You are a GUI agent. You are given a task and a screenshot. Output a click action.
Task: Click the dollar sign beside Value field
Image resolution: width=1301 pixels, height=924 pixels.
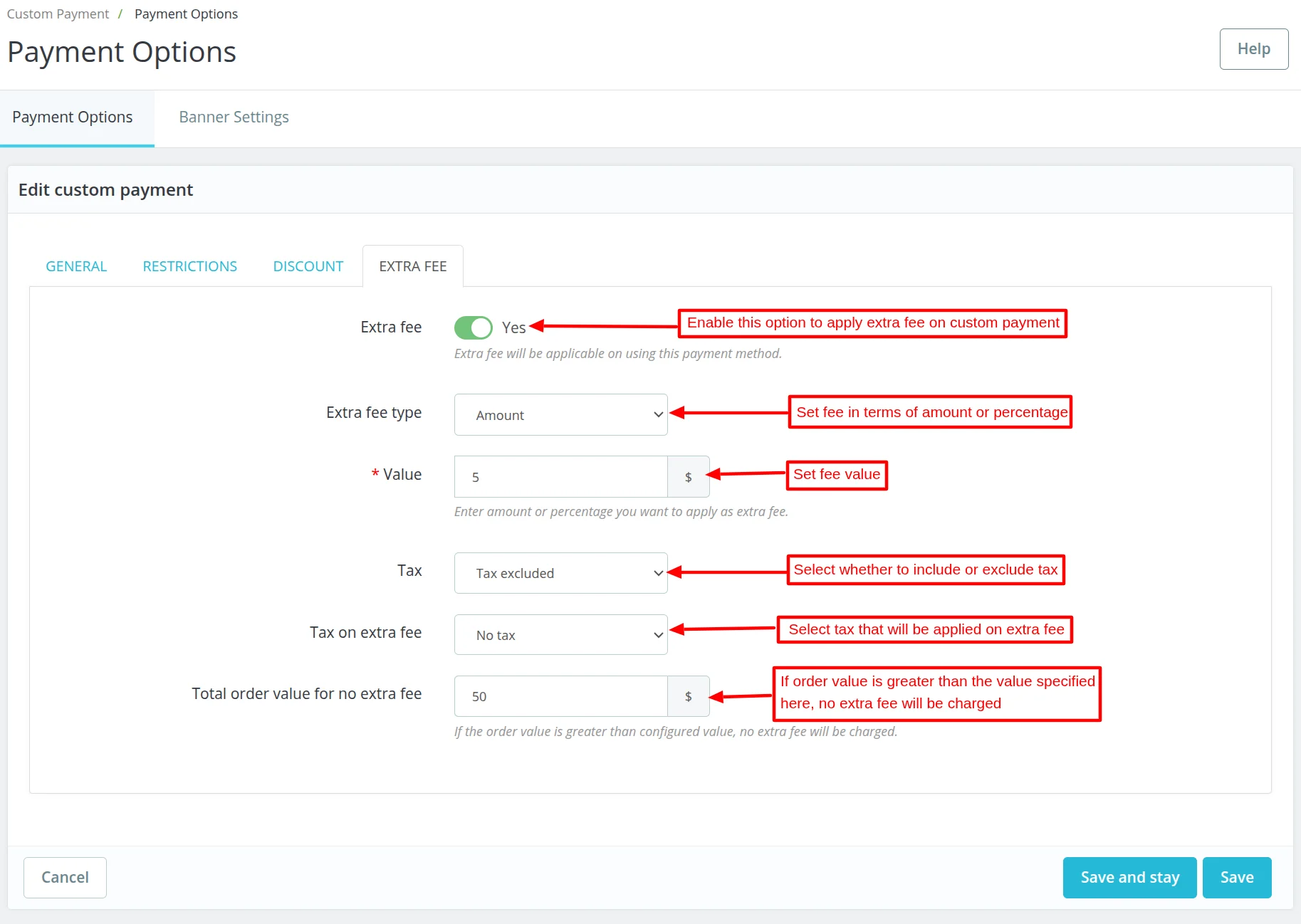coord(688,477)
